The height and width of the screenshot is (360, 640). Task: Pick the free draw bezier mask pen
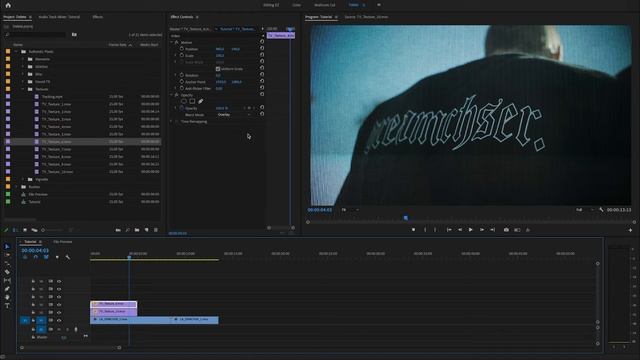tap(200, 101)
